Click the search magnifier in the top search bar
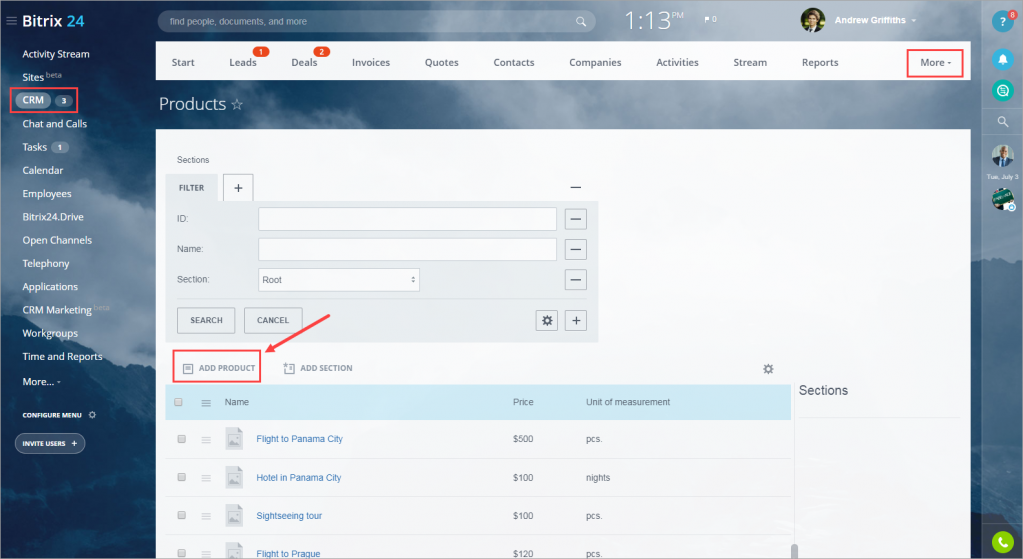The width and height of the screenshot is (1023, 559). click(x=581, y=22)
